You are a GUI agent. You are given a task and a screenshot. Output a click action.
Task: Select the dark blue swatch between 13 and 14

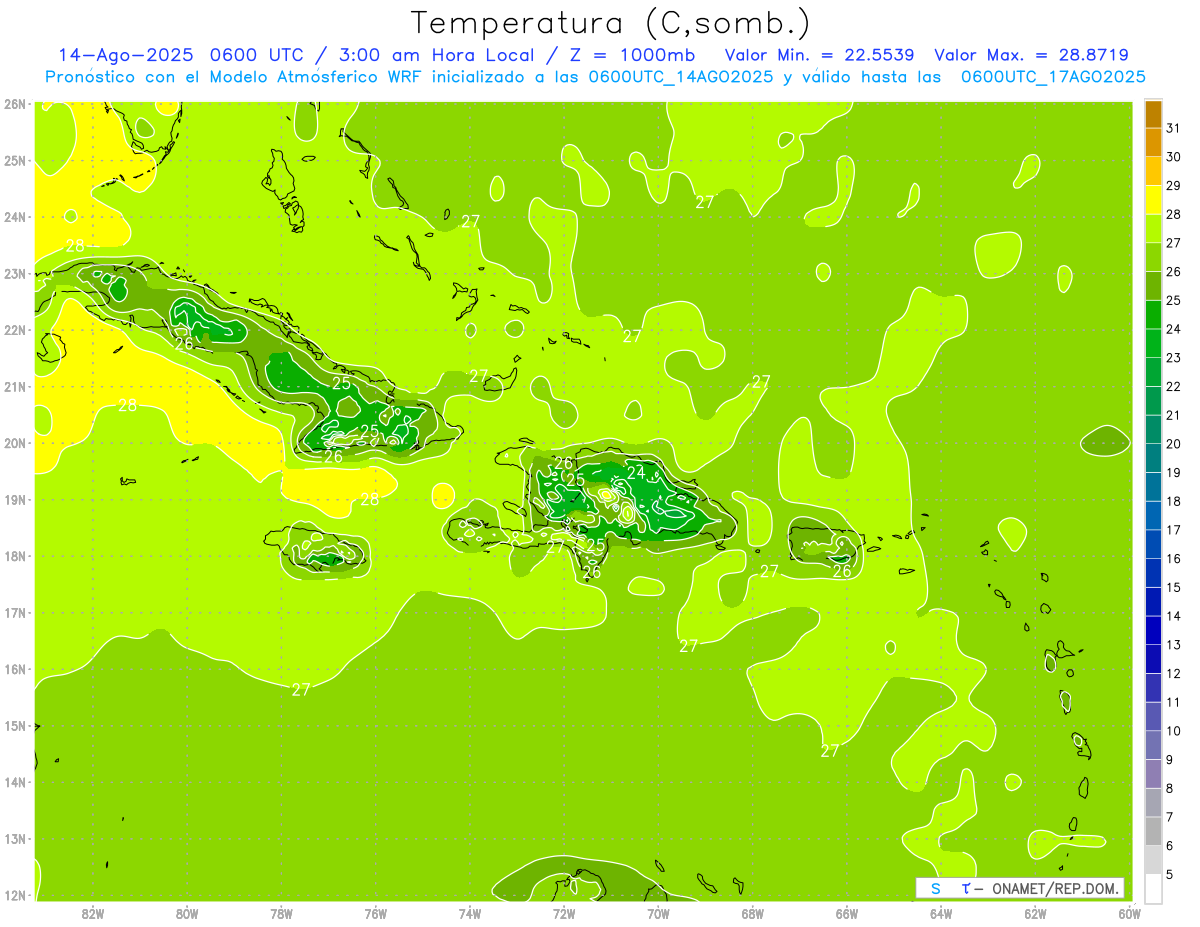coord(1153,630)
